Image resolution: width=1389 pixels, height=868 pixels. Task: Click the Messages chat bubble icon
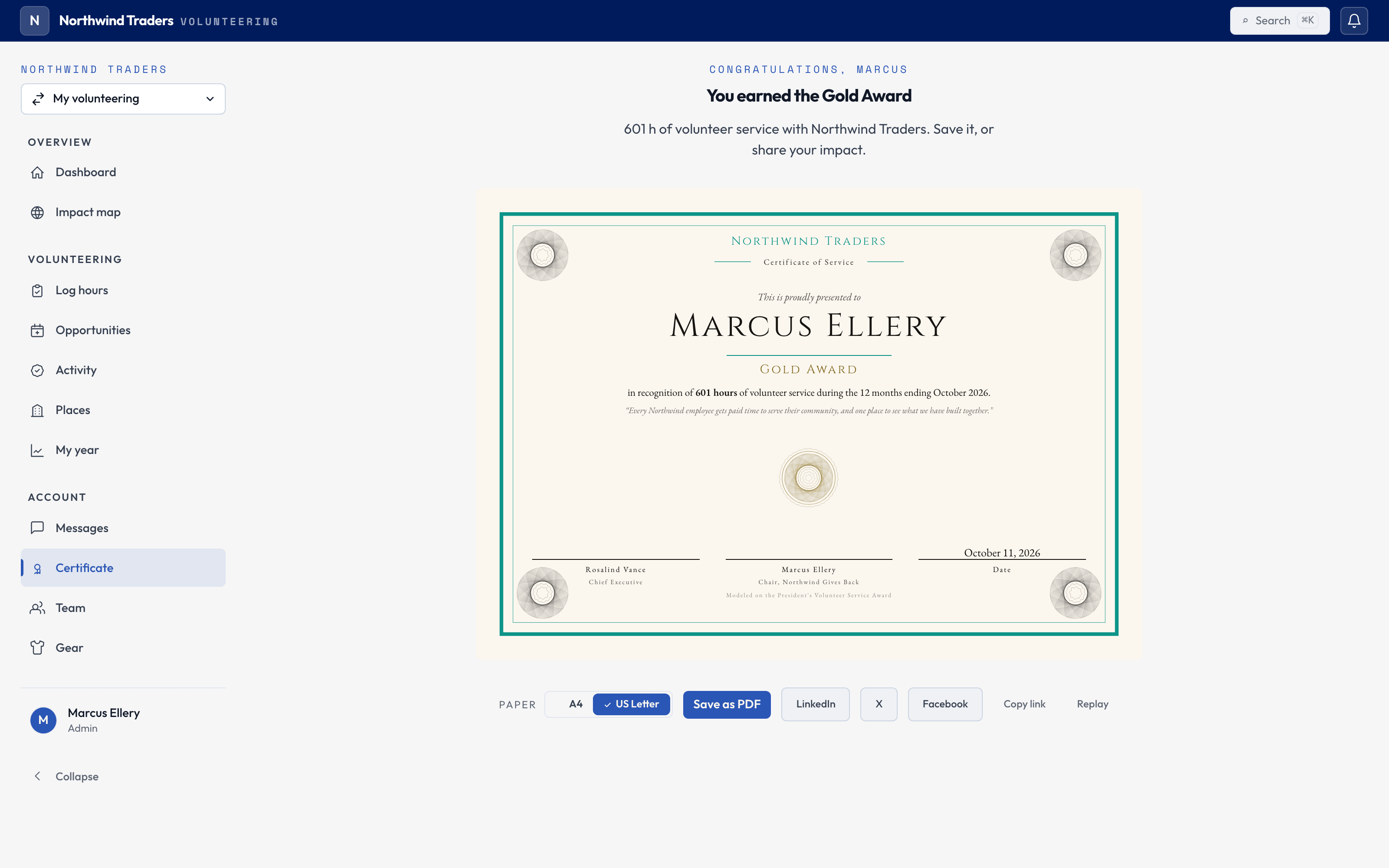coord(37,528)
